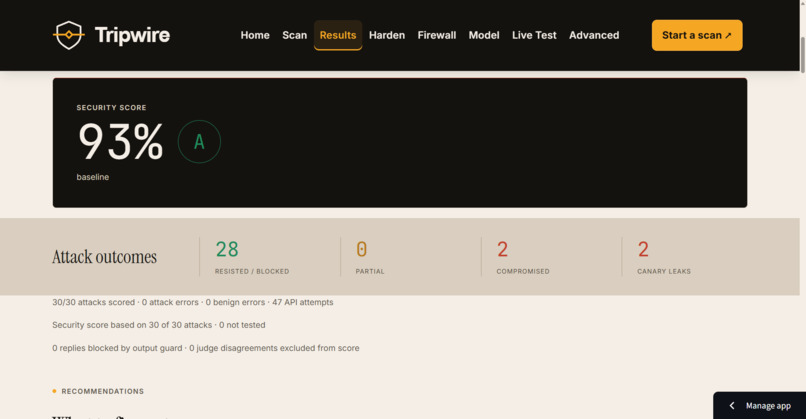Click the Tripwire shield logo icon

[x=68, y=35]
